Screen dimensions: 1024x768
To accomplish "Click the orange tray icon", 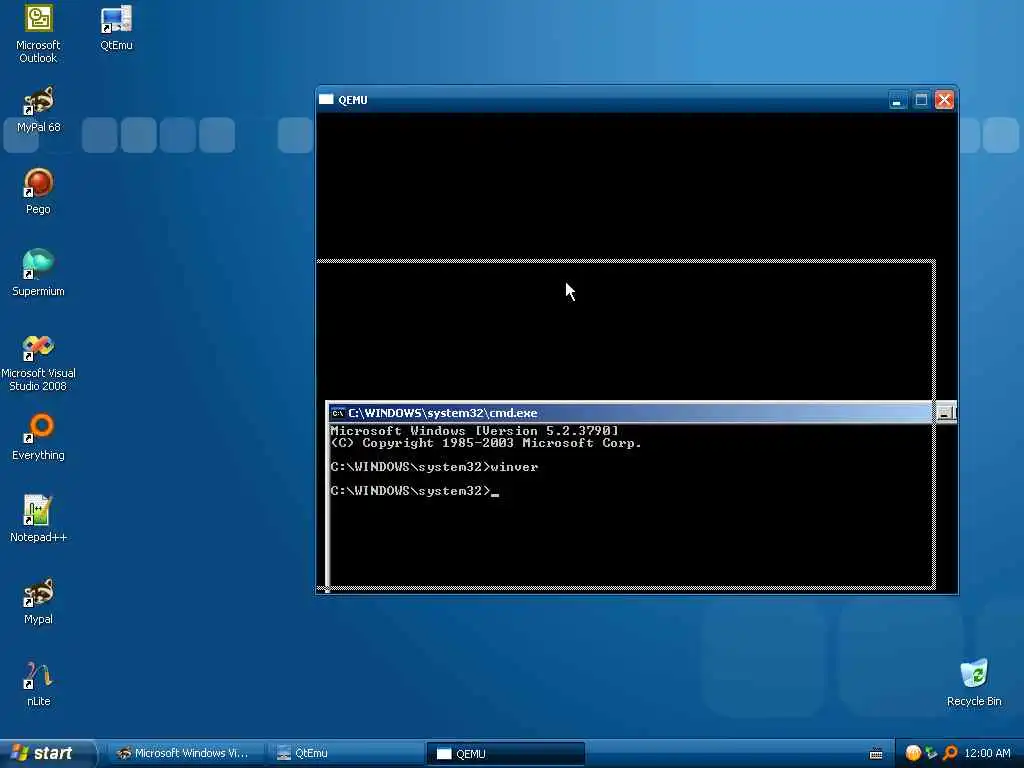I will [913, 753].
